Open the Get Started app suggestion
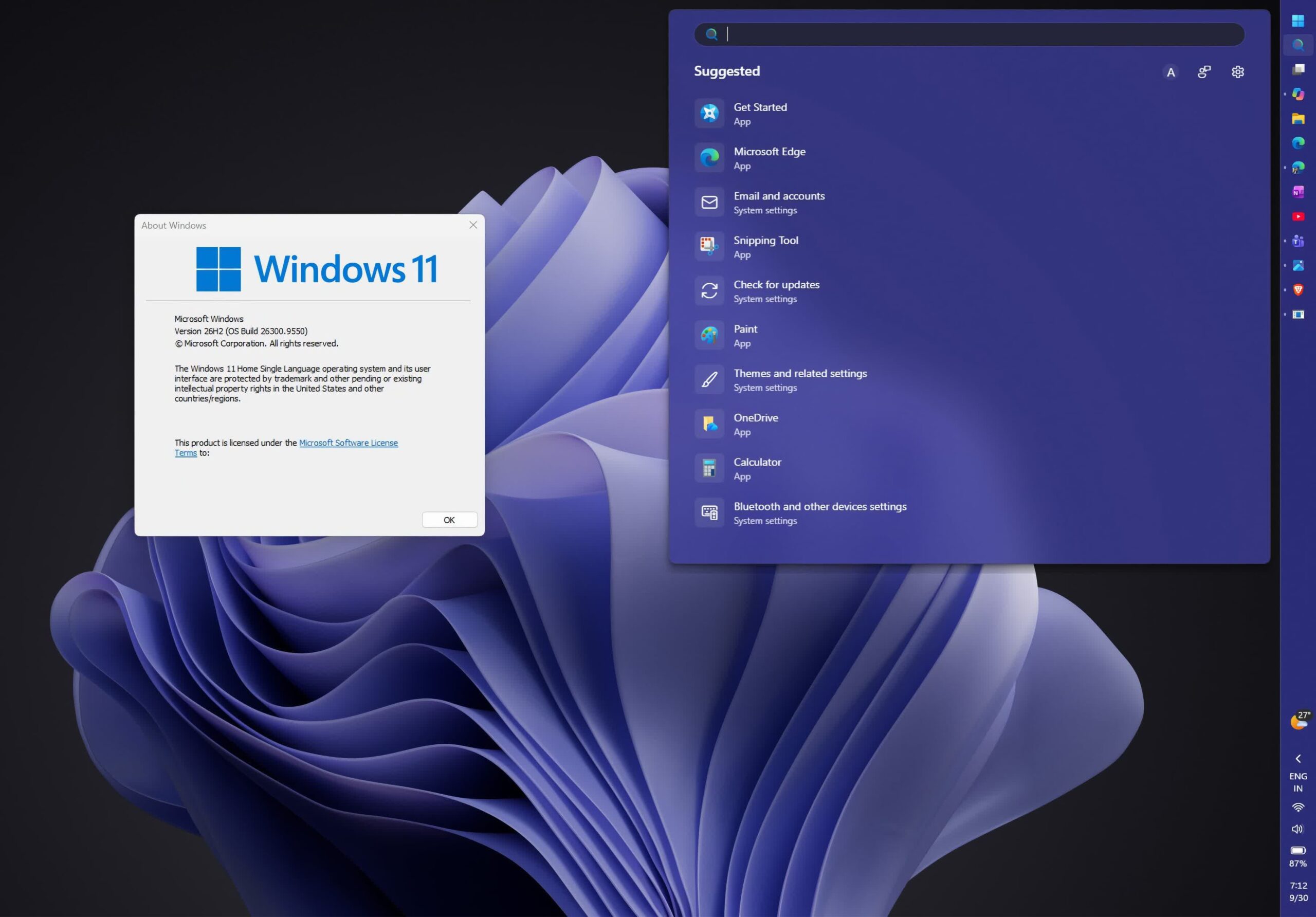The width and height of the screenshot is (1316, 917). tap(968, 114)
